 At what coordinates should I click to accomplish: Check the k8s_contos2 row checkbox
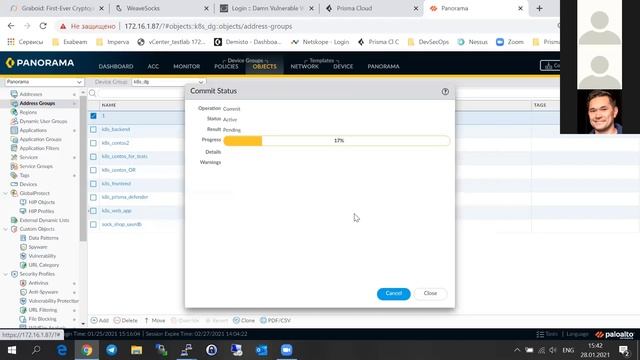(x=93, y=143)
